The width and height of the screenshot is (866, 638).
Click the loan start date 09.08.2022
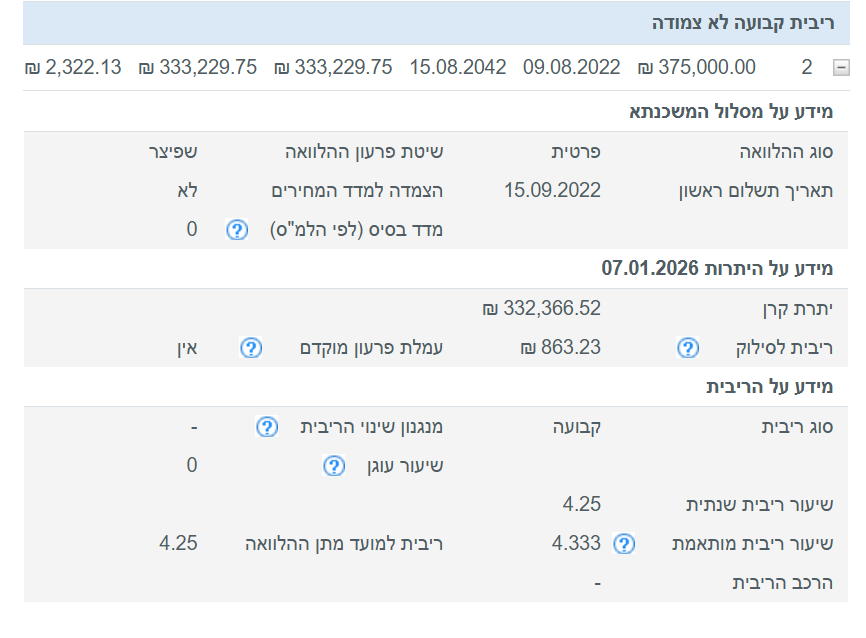[x=571, y=68]
